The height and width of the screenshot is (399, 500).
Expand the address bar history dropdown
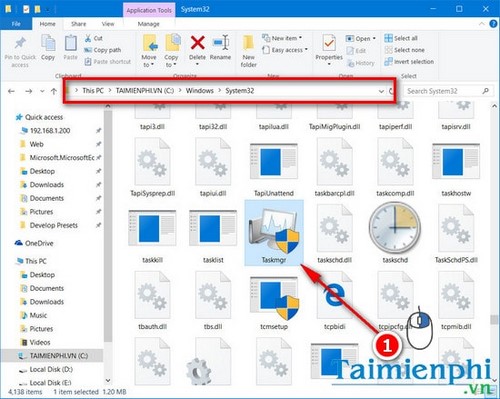click(381, 91)
